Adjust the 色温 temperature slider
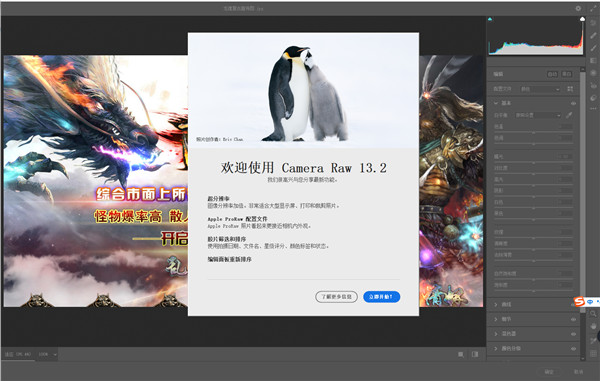Viewport: 600px width, 381px height. pyautogui.click(x=534, y=133)
